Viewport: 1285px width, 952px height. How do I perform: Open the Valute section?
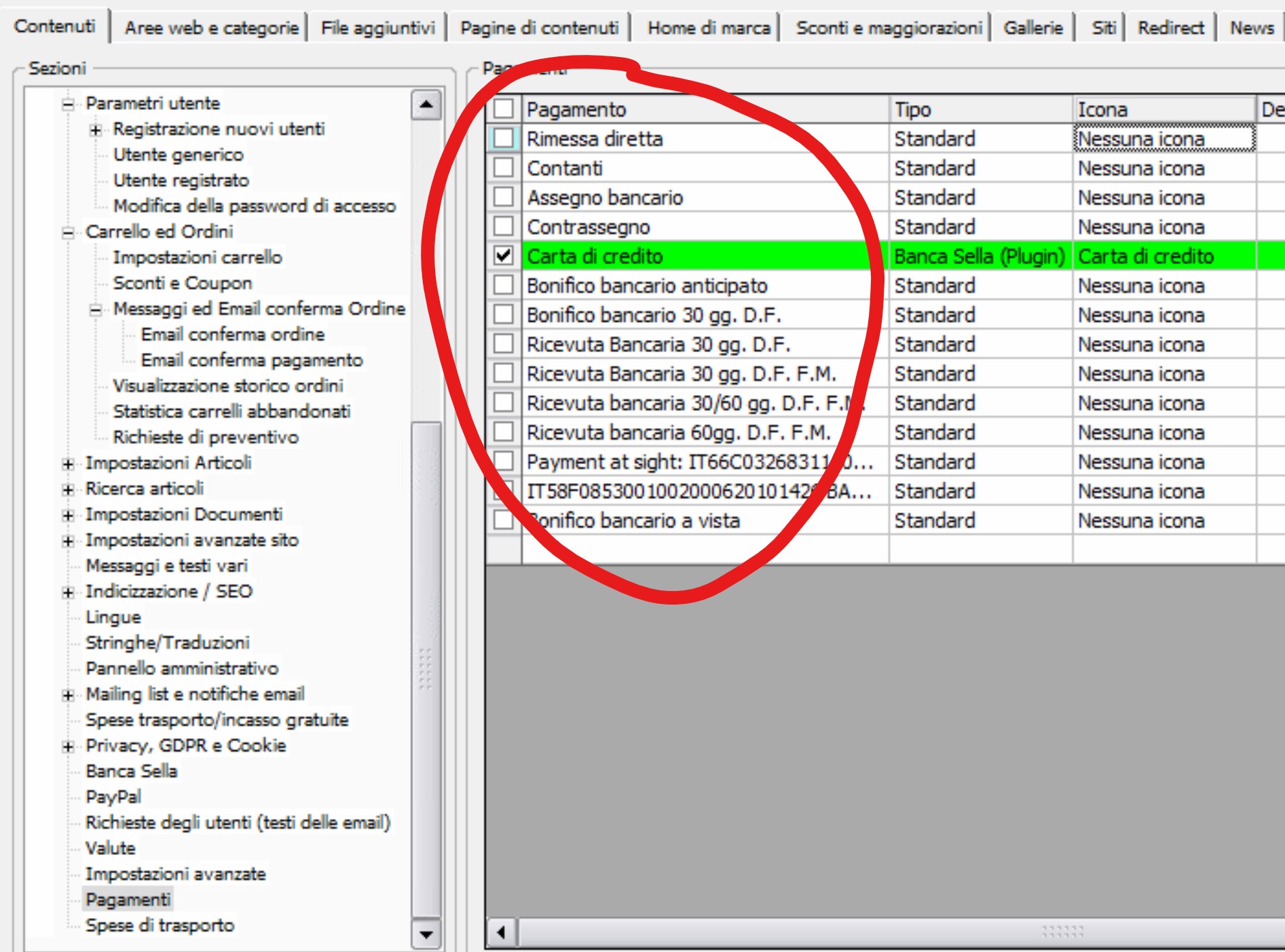tap(111, 848)
